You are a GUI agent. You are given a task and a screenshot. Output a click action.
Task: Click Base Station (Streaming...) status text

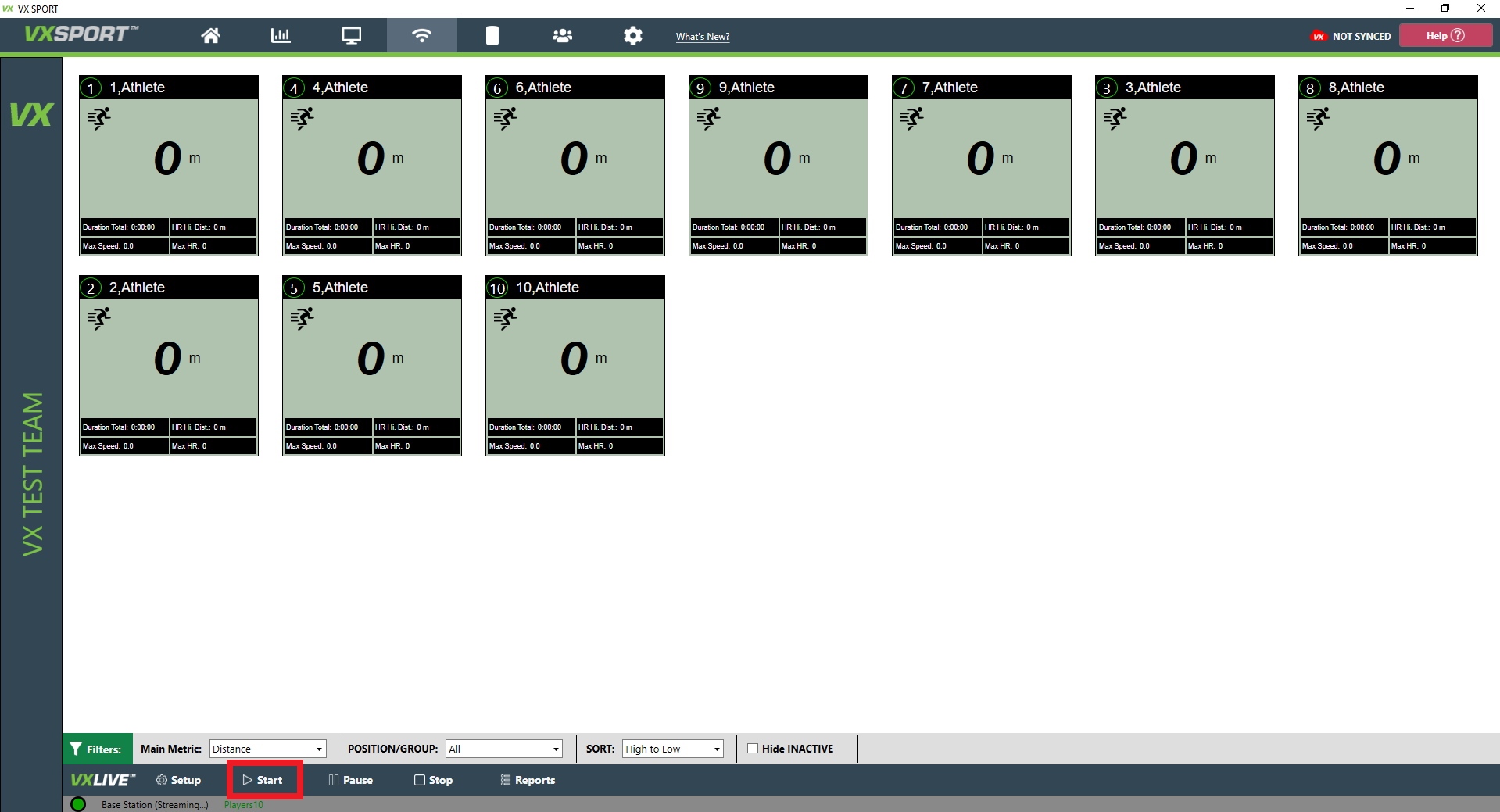click(x=155, y=805)
